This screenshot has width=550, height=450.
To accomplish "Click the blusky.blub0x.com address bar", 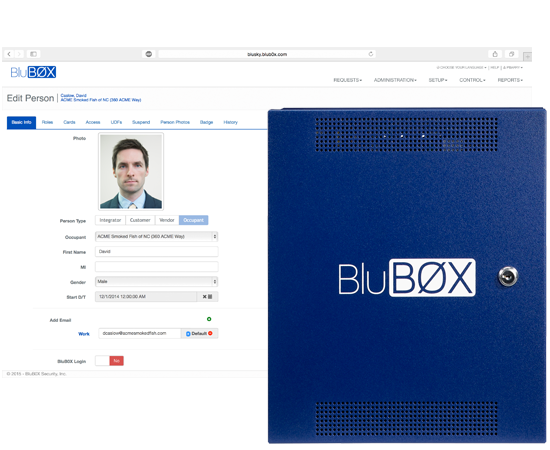I will [x=267, y=54].
